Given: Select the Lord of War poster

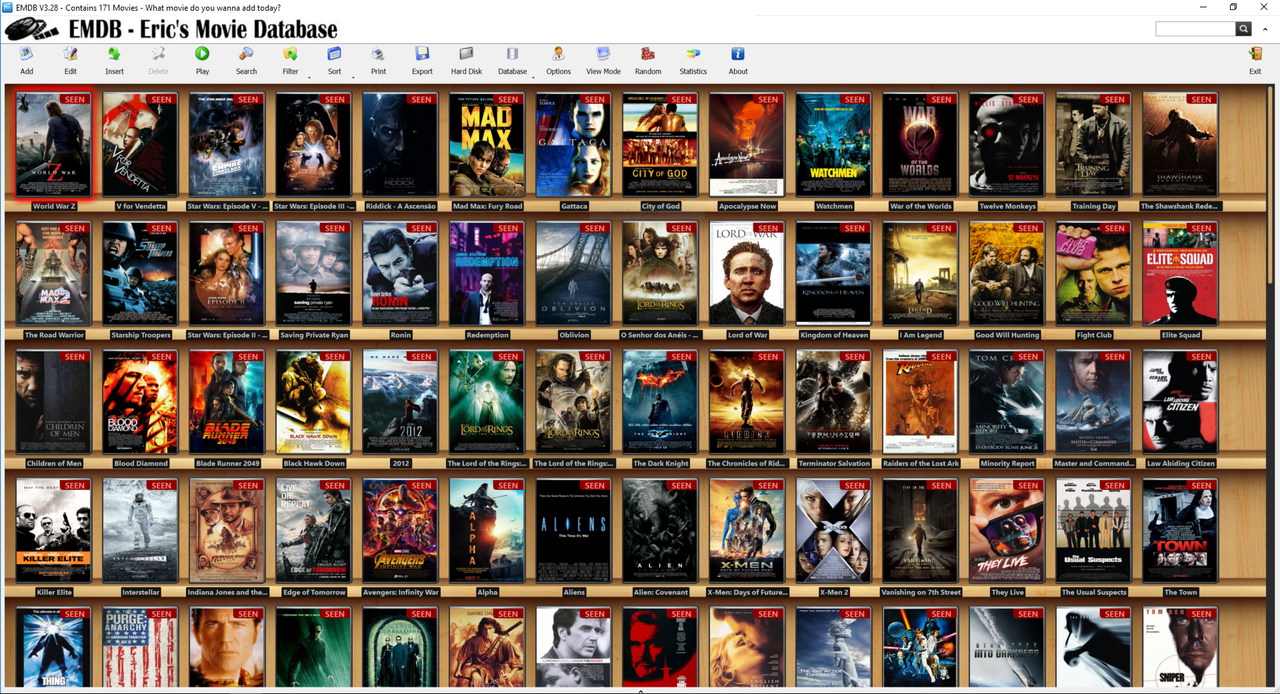Looking at the screenshot, I should (x=747, y=274).
